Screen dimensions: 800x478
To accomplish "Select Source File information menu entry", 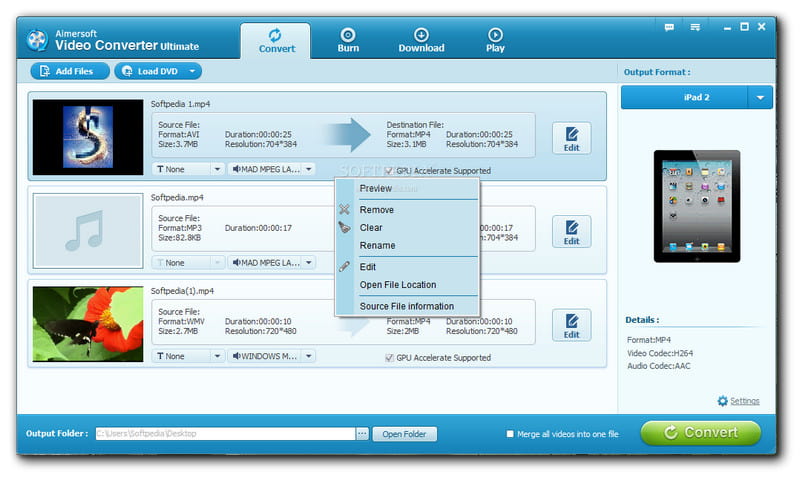I will 407,306.
